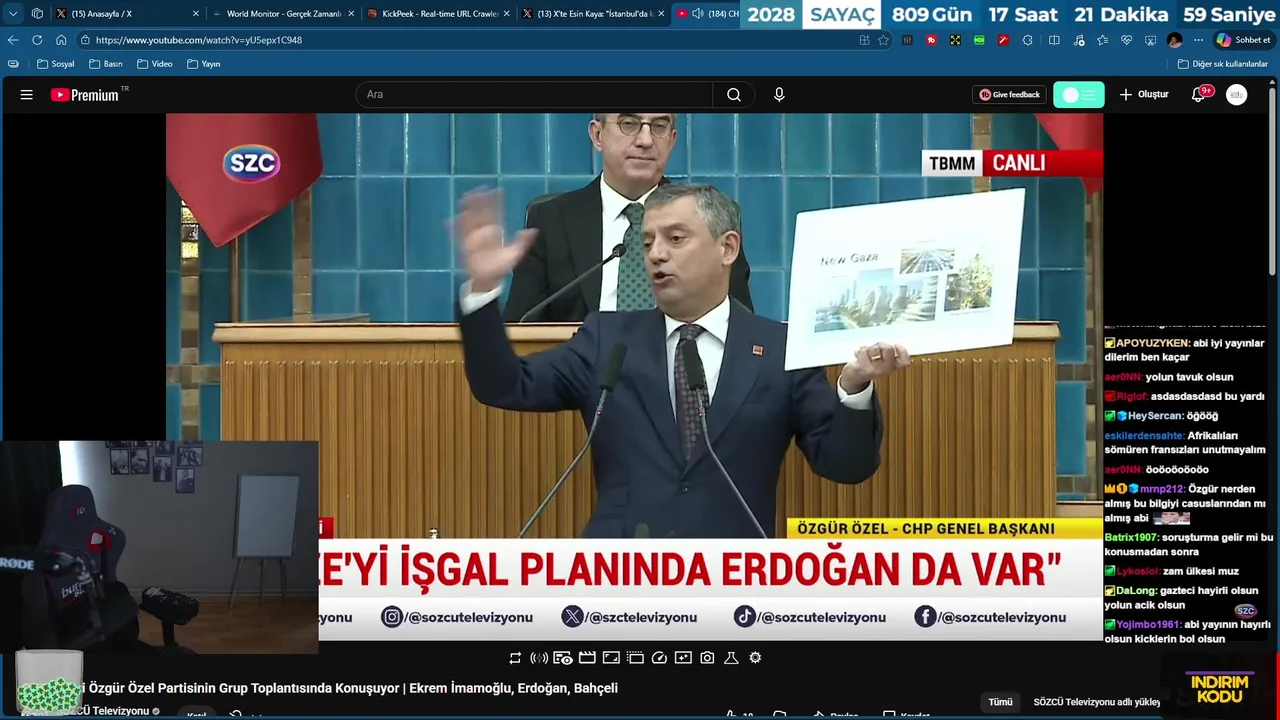
Task: Open the Oluştur create menu
Action: click(1144, 95)
